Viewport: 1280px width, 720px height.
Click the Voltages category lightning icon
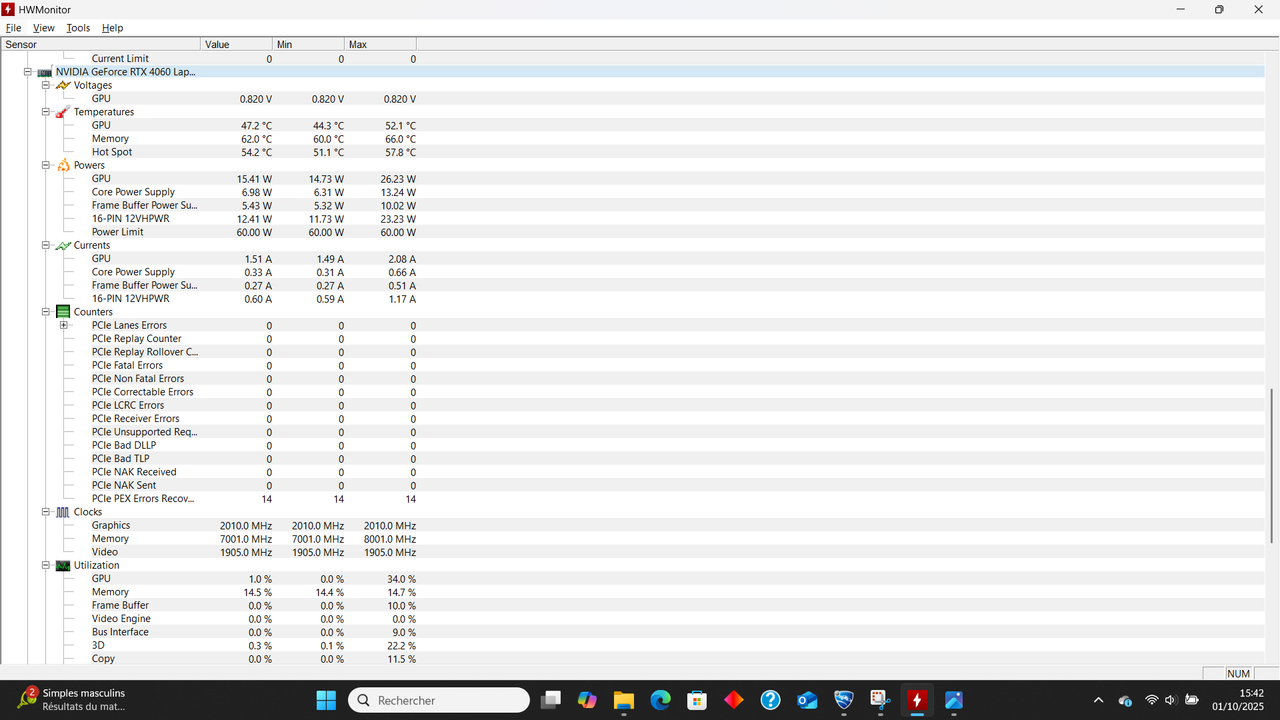[63, 85]
